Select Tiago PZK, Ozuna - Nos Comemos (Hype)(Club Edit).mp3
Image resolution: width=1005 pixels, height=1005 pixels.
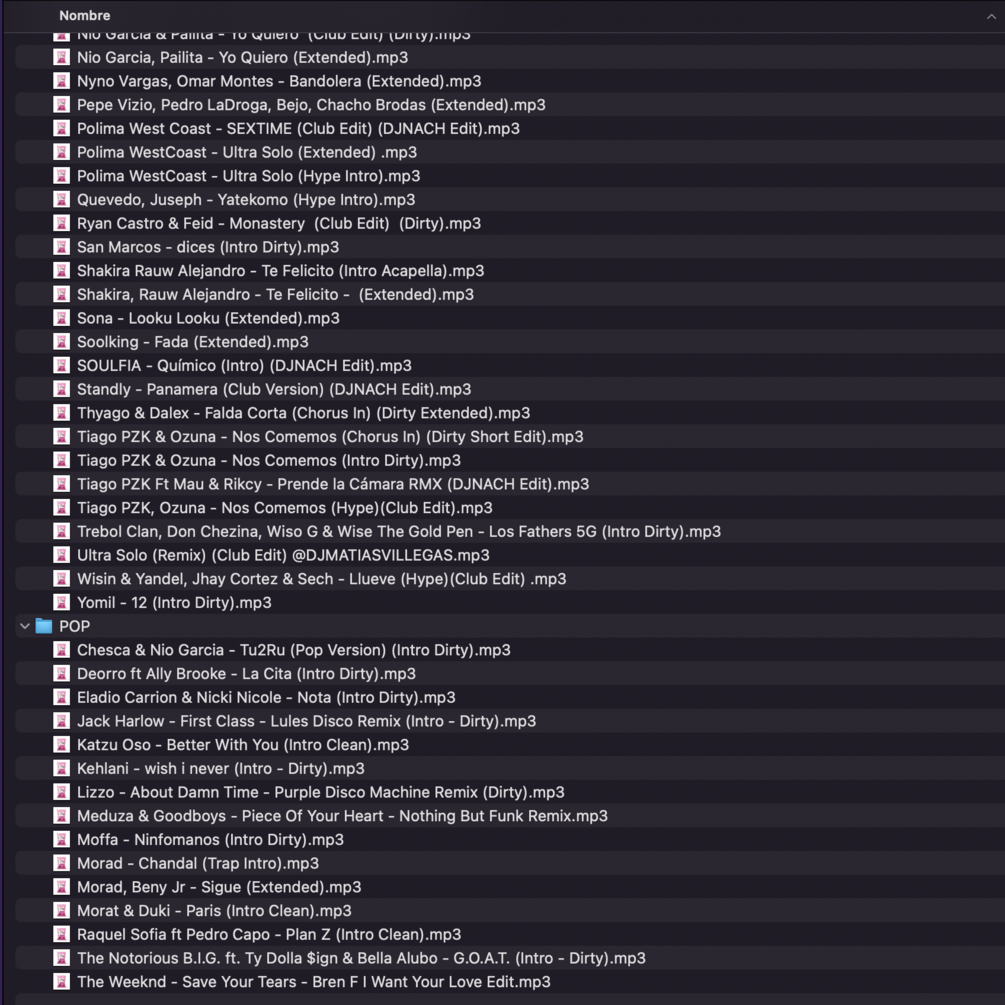pos(285,508)
